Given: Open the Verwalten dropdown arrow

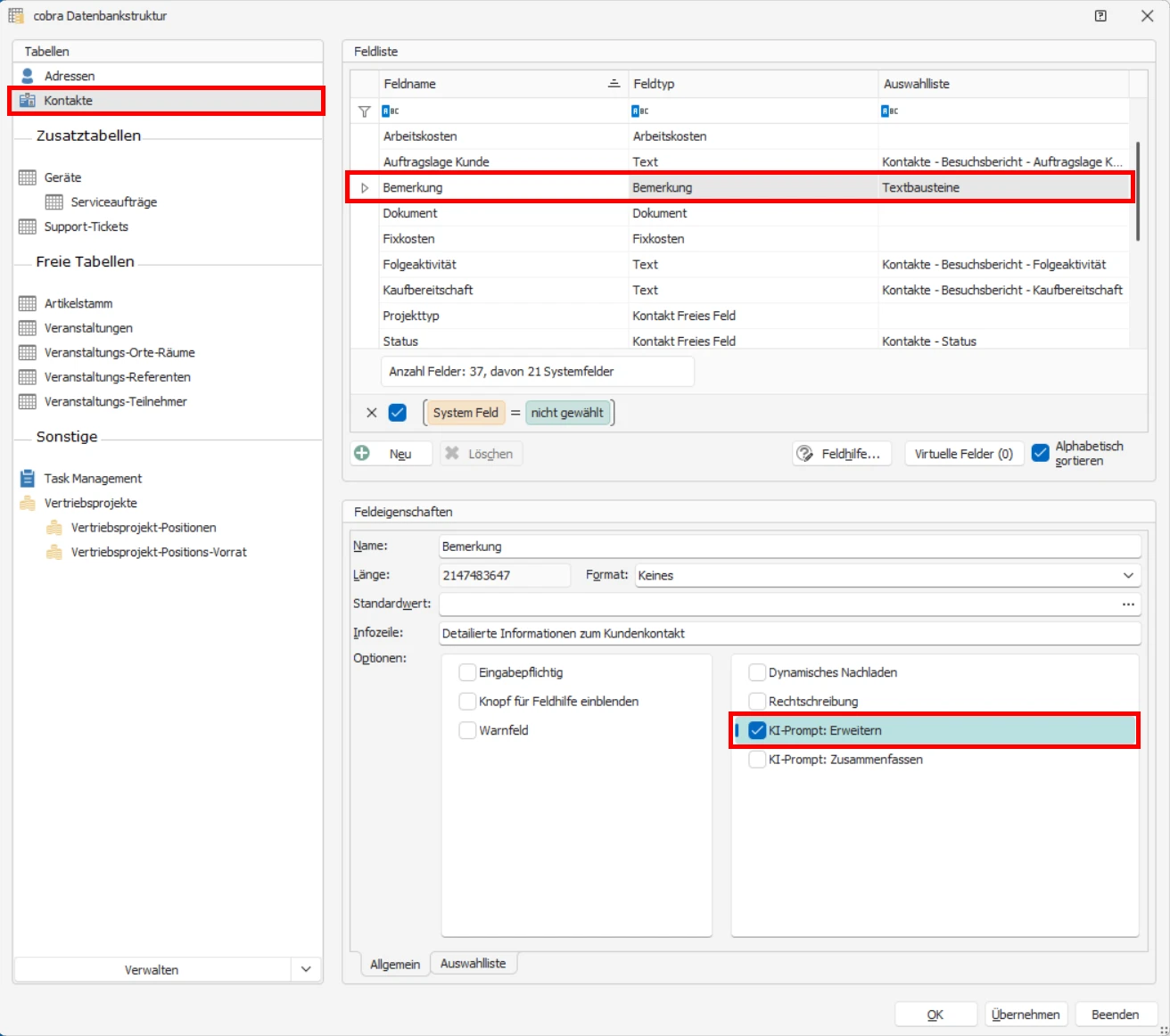Looking at the screenshot, I should coord(306,969).
